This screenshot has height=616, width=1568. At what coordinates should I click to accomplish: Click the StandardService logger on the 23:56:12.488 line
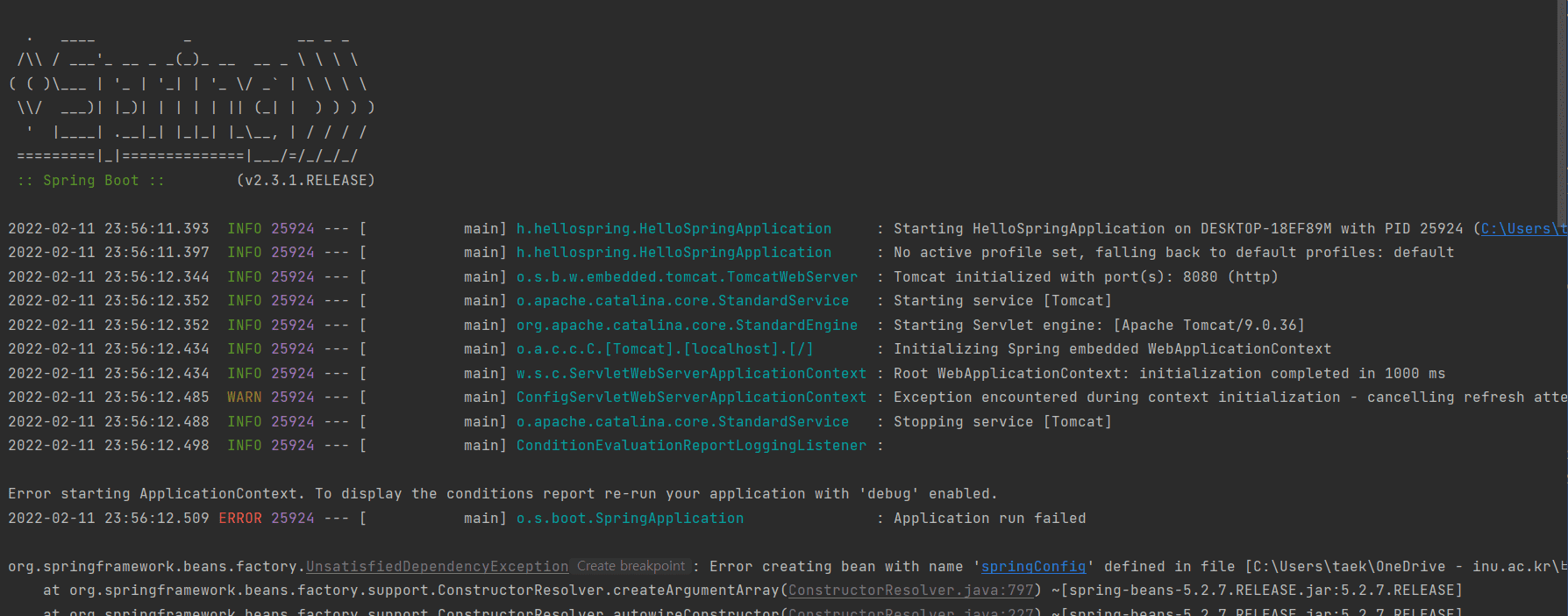click(x=682, y=422)
